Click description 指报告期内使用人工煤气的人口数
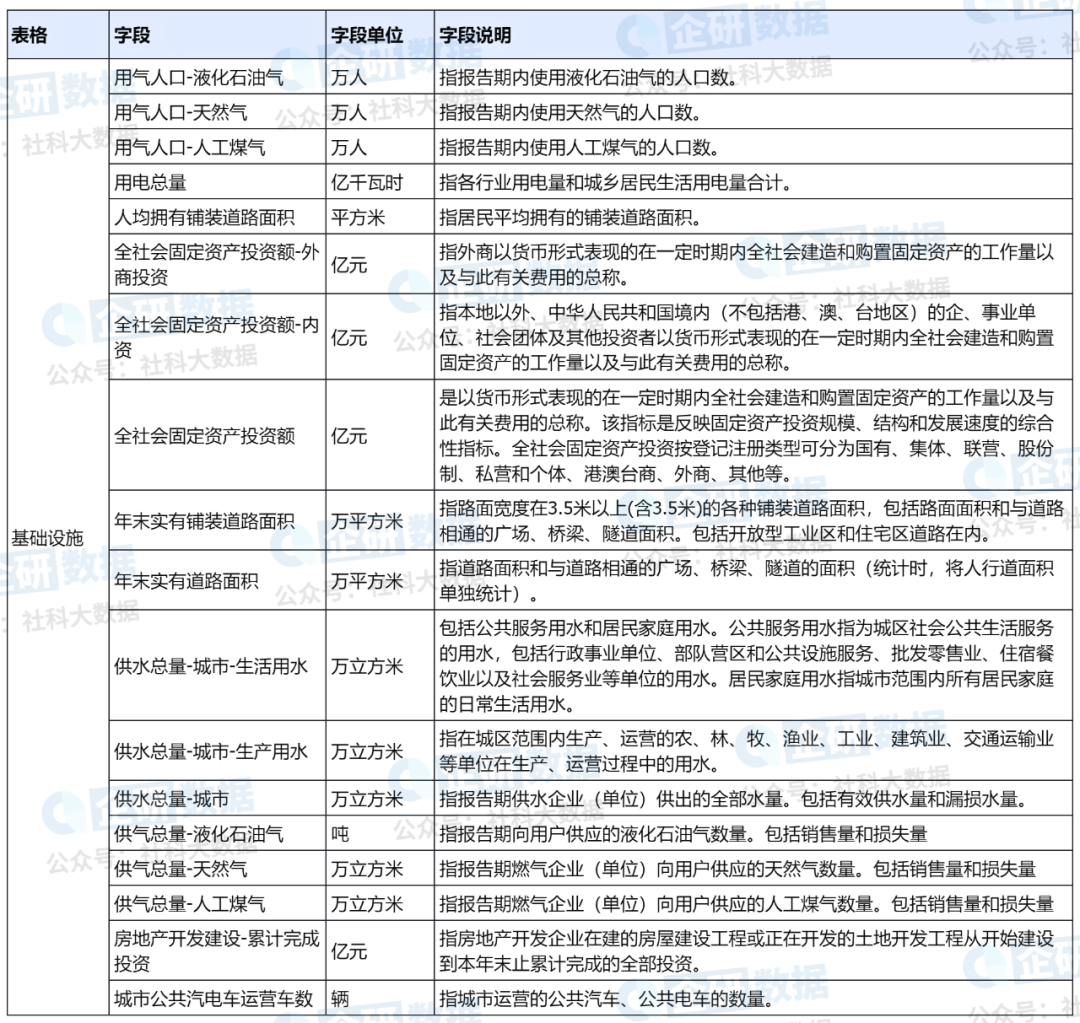The height and width of the screenshot is (1023, 1080). [x=754, y=147]
